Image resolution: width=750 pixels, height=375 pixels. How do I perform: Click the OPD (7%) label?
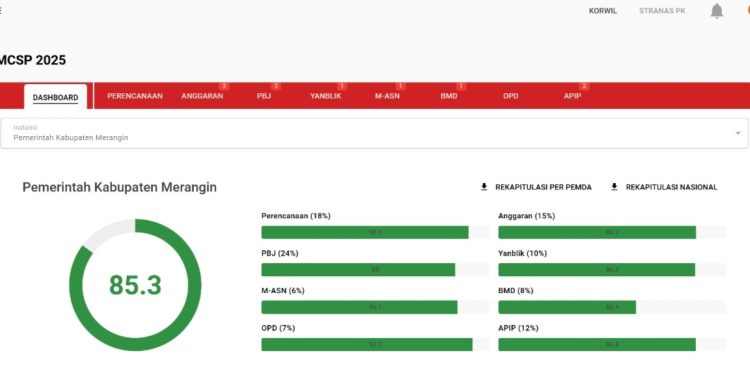coord(278,328)
